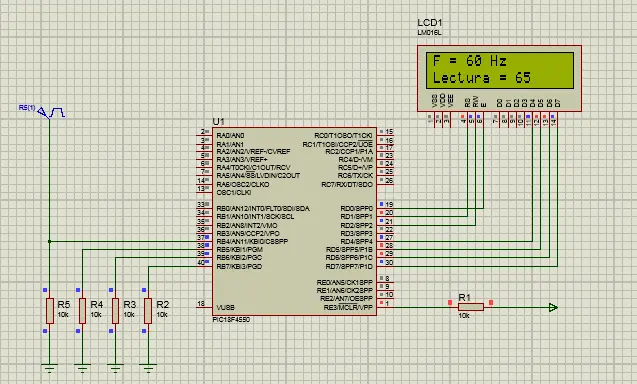Click pin number 19 beside RD0/SPP0
Image resolution: width=637 pixels, height=384 pixels.
tap(389, 204)
